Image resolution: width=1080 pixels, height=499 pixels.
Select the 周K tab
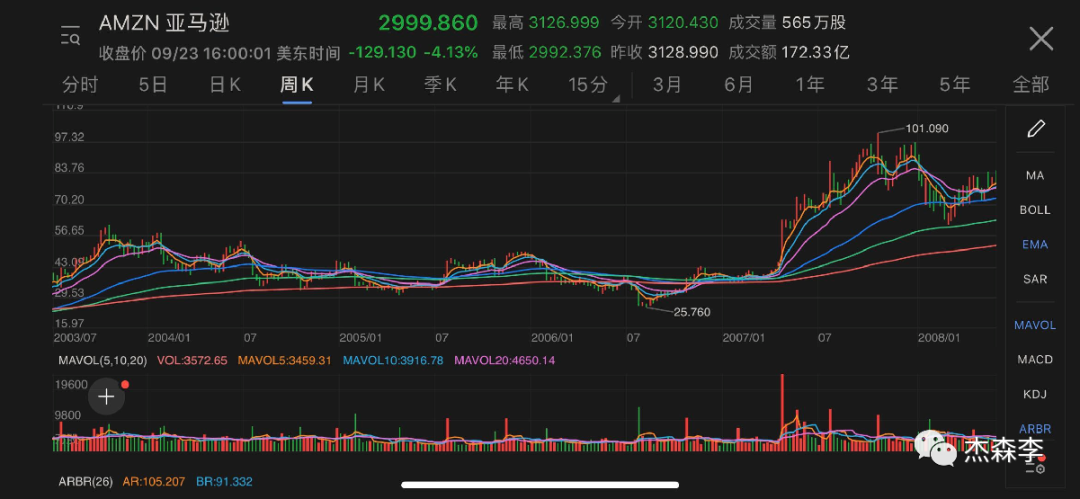click(x=297, y=85)
